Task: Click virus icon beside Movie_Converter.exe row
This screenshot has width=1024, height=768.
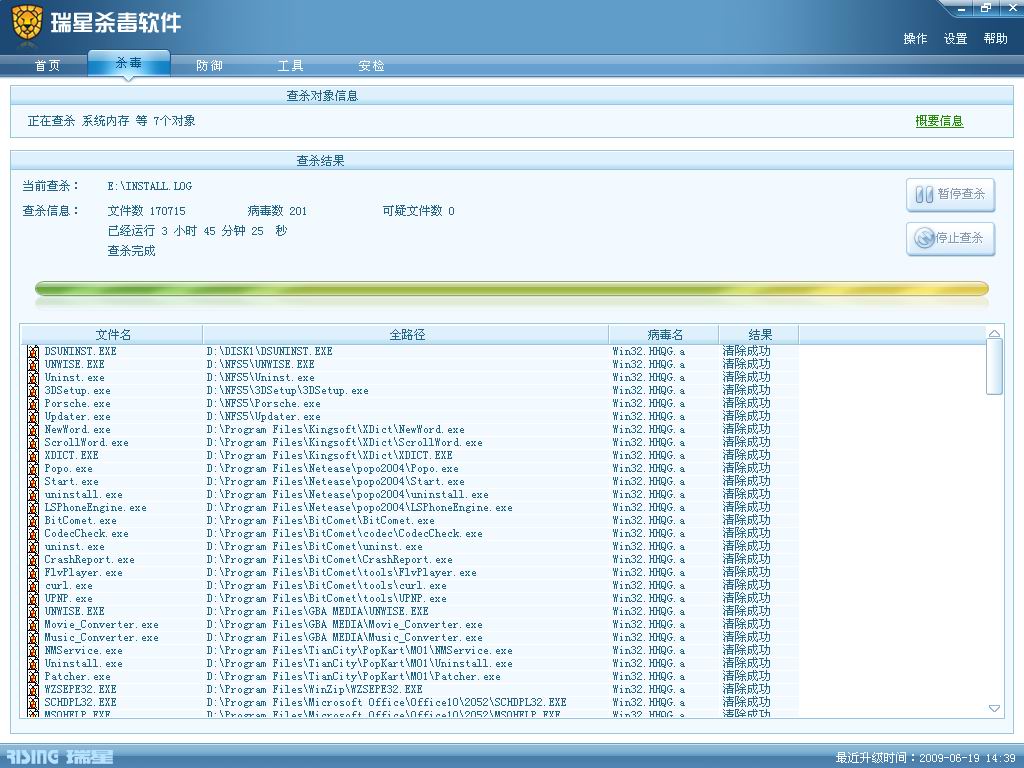Action: pos(33,625)
